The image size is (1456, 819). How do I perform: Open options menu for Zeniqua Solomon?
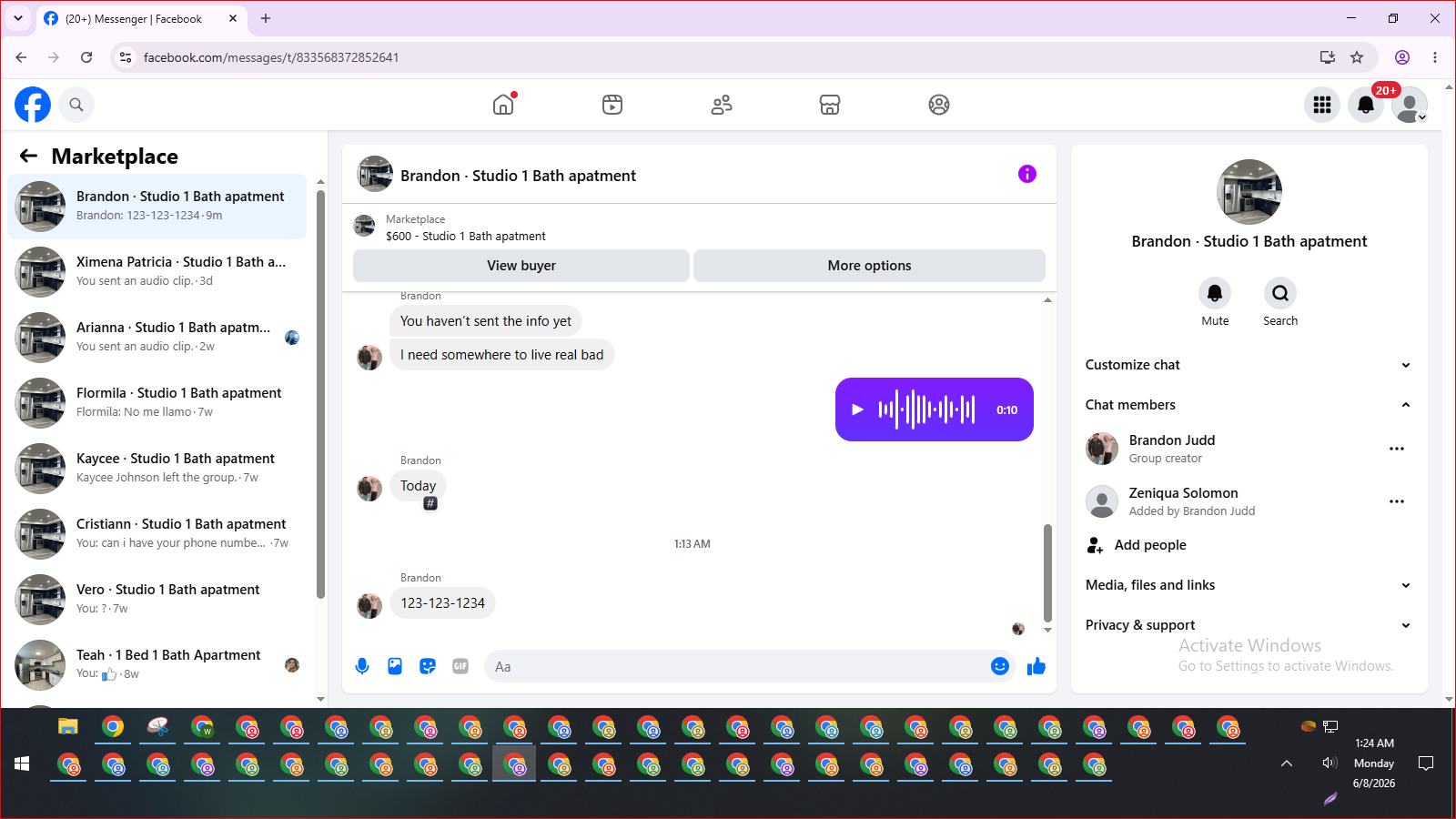[1397, 501]
